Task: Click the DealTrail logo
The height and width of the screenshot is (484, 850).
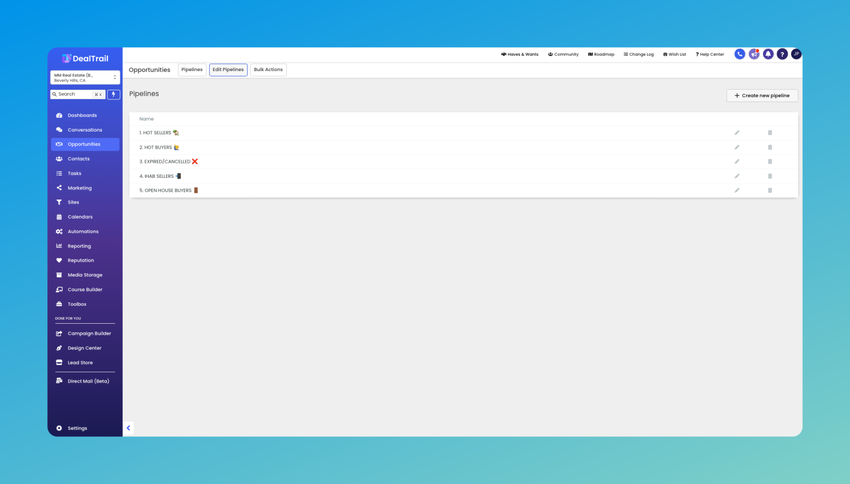Action: [85, 59]
